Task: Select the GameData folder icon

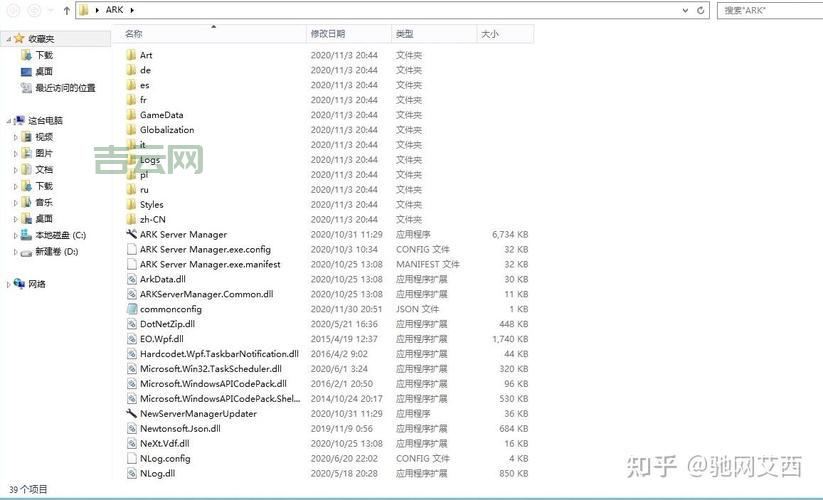Action: (x=131, y=115)
